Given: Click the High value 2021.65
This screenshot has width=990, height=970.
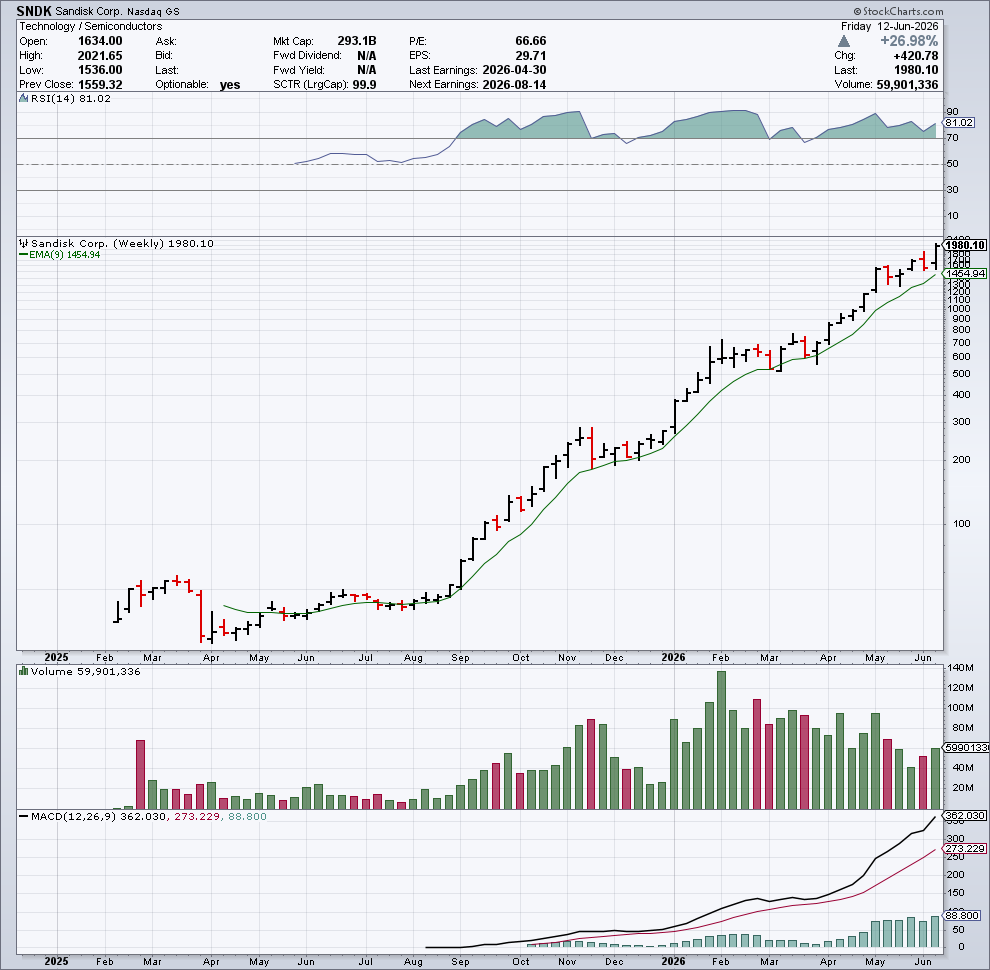Looking at the screenshot, I should (x=100, y=56).
